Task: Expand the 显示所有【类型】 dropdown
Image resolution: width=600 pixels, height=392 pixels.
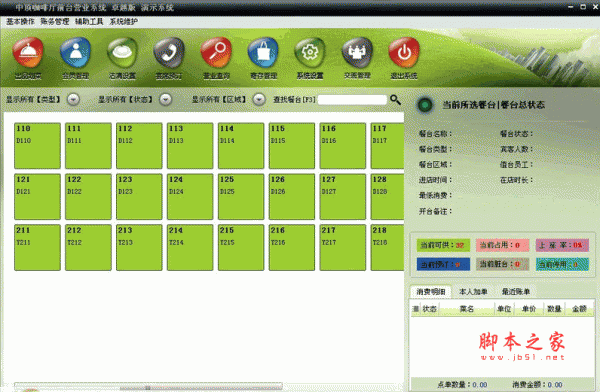Action: (x=73, y=100)
